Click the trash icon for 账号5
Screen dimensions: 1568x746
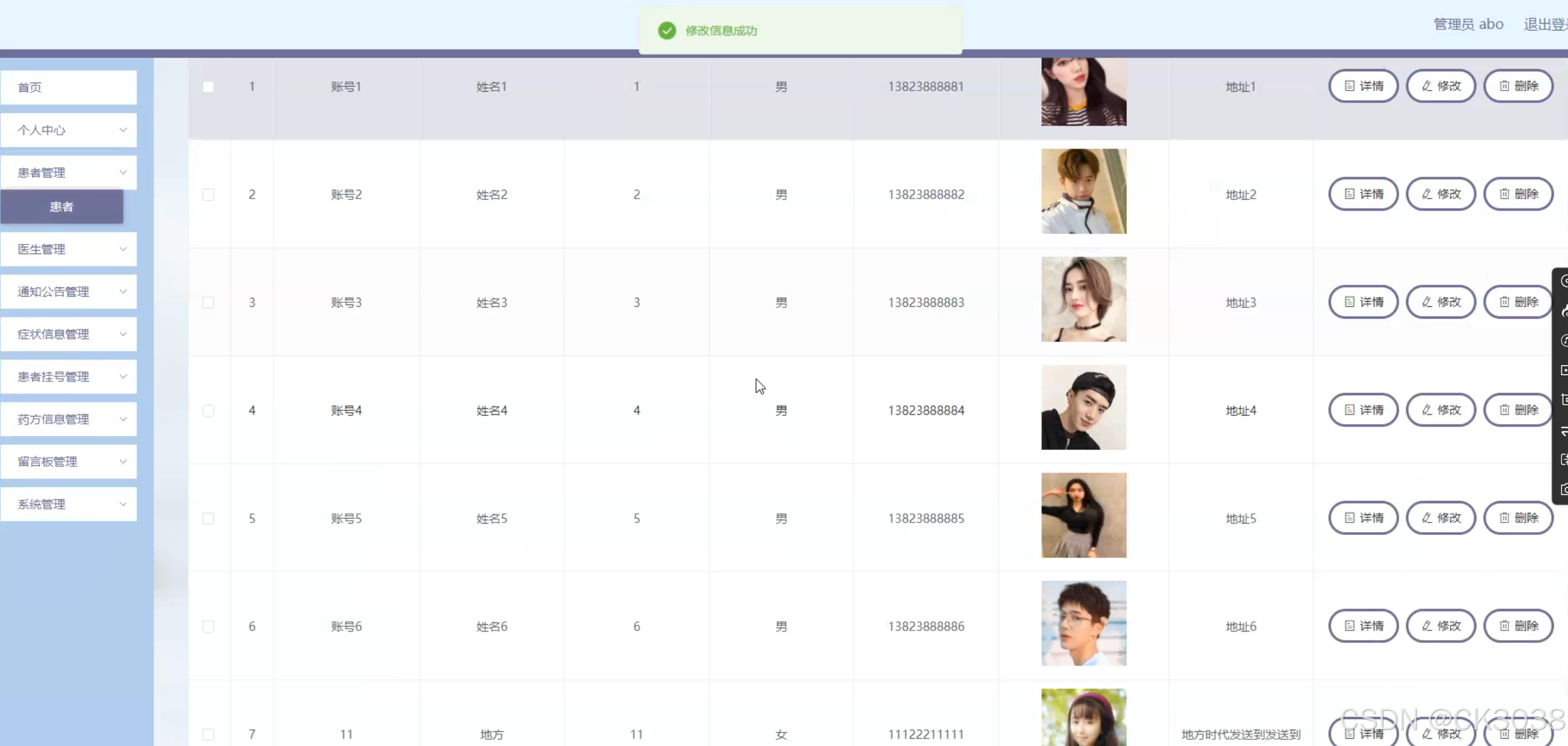tap(1504, 518)
